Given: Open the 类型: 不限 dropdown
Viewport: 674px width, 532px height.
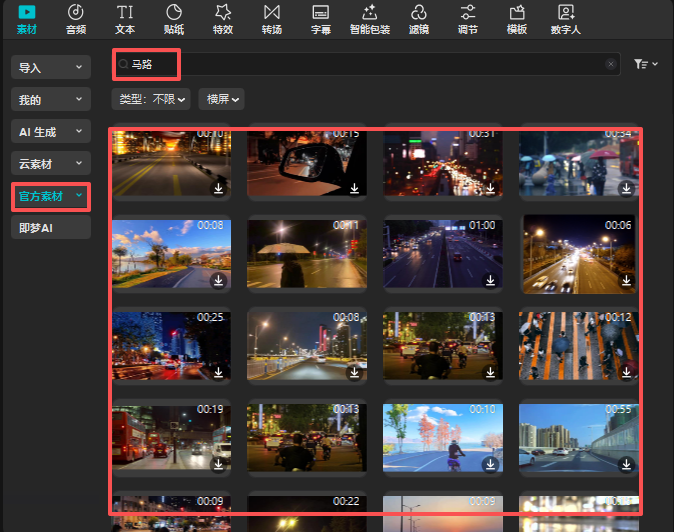Looking at the screenshot, I should [x=151, y=99].
